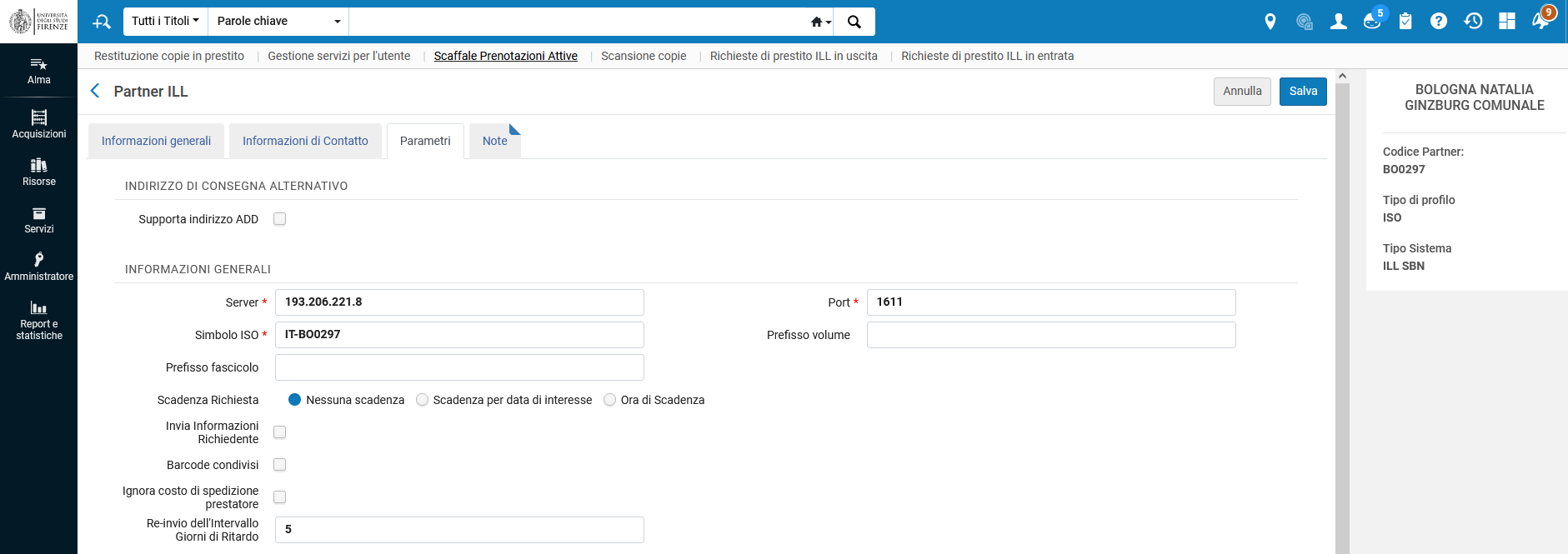
Task: Click the Simbolo ISO input field
Action: 459,335
